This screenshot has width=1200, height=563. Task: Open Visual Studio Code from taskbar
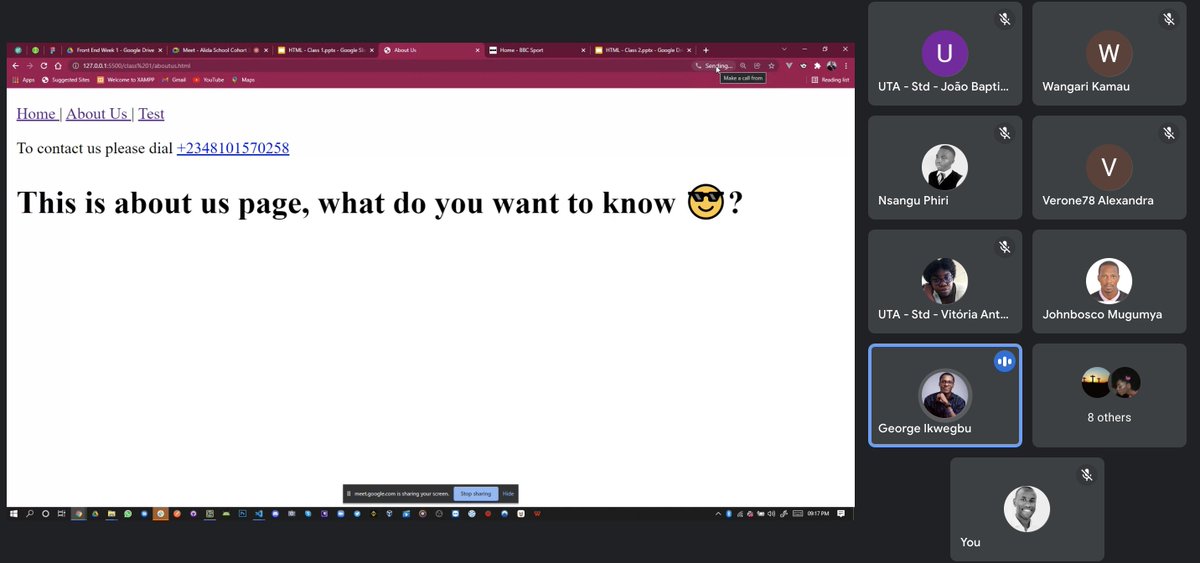(x=258, y=513)
